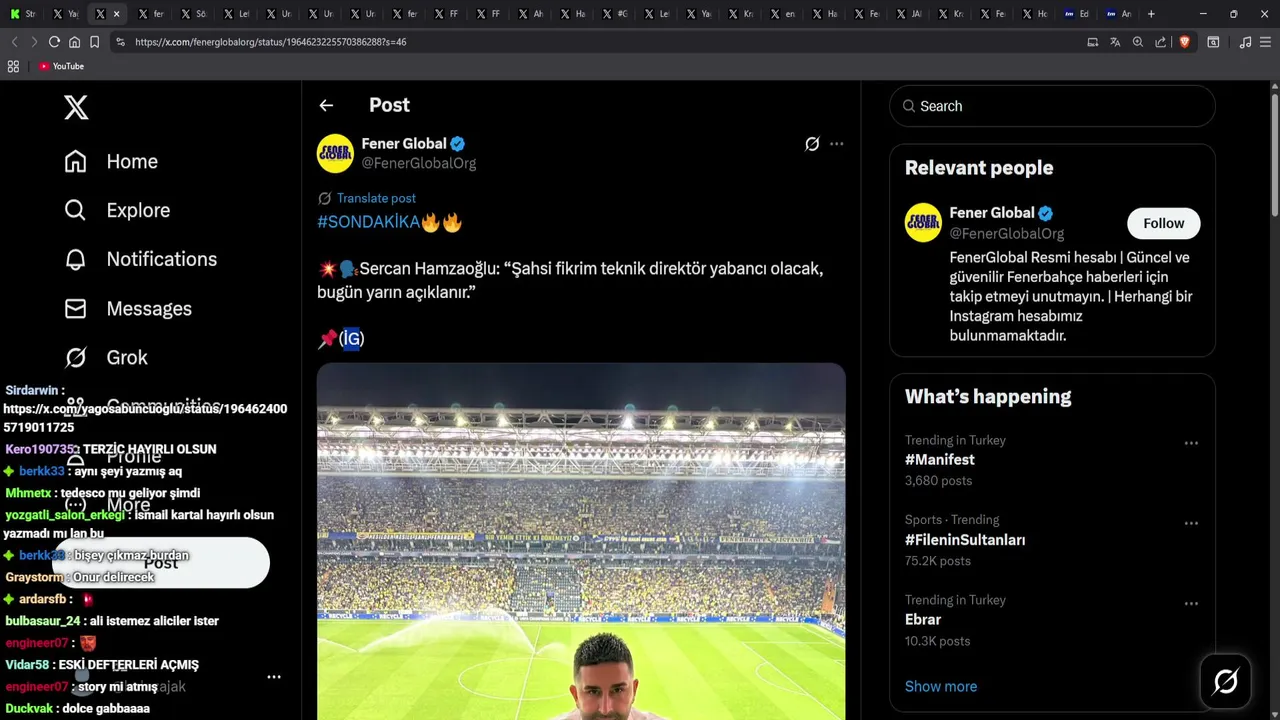The height and width of the screenshot is (720, 1280).
Task: Switch to the 'Ah' browser tab
Action: (x=532, y=14)
